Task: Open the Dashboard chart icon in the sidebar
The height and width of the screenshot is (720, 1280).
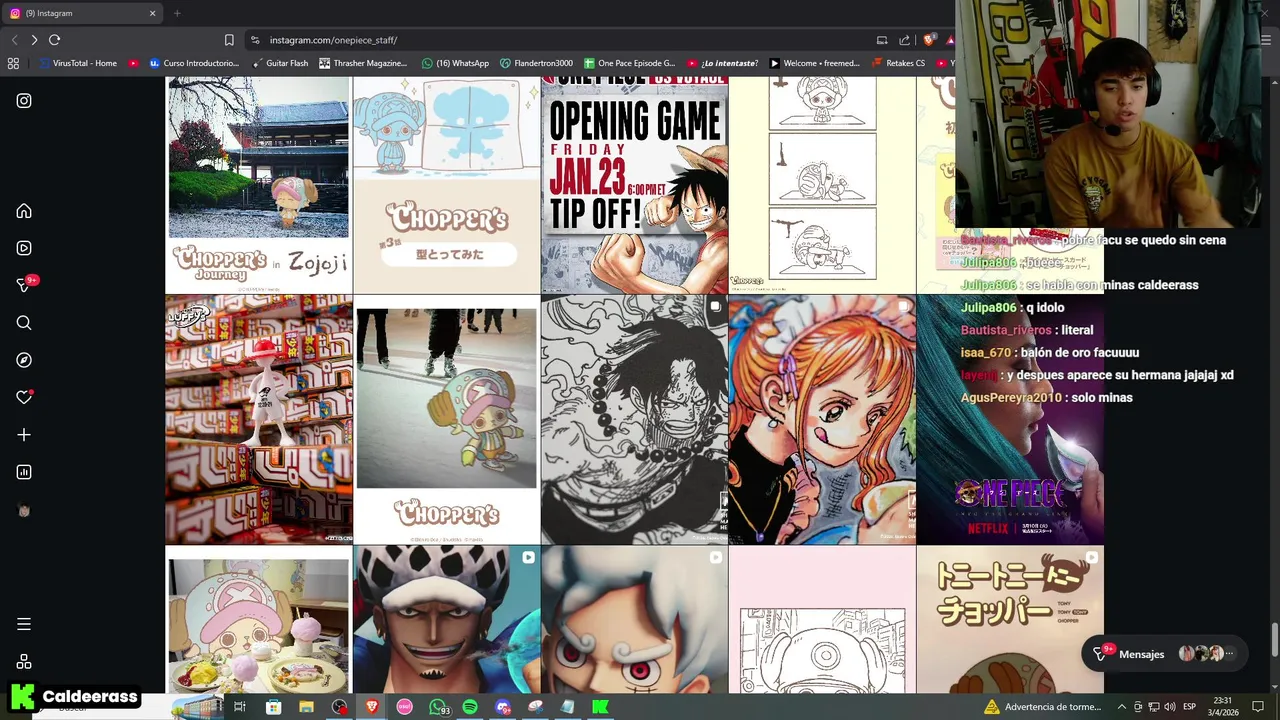Action: (24, 472)
